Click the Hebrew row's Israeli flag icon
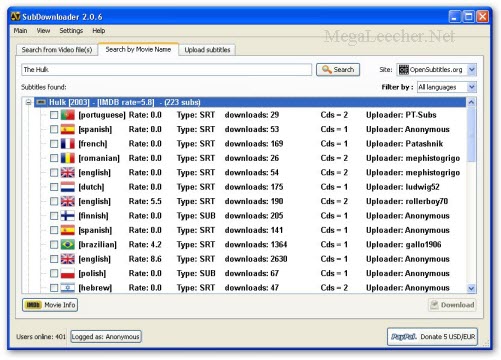Screen dimensions: 501x360 pos(68,288)
